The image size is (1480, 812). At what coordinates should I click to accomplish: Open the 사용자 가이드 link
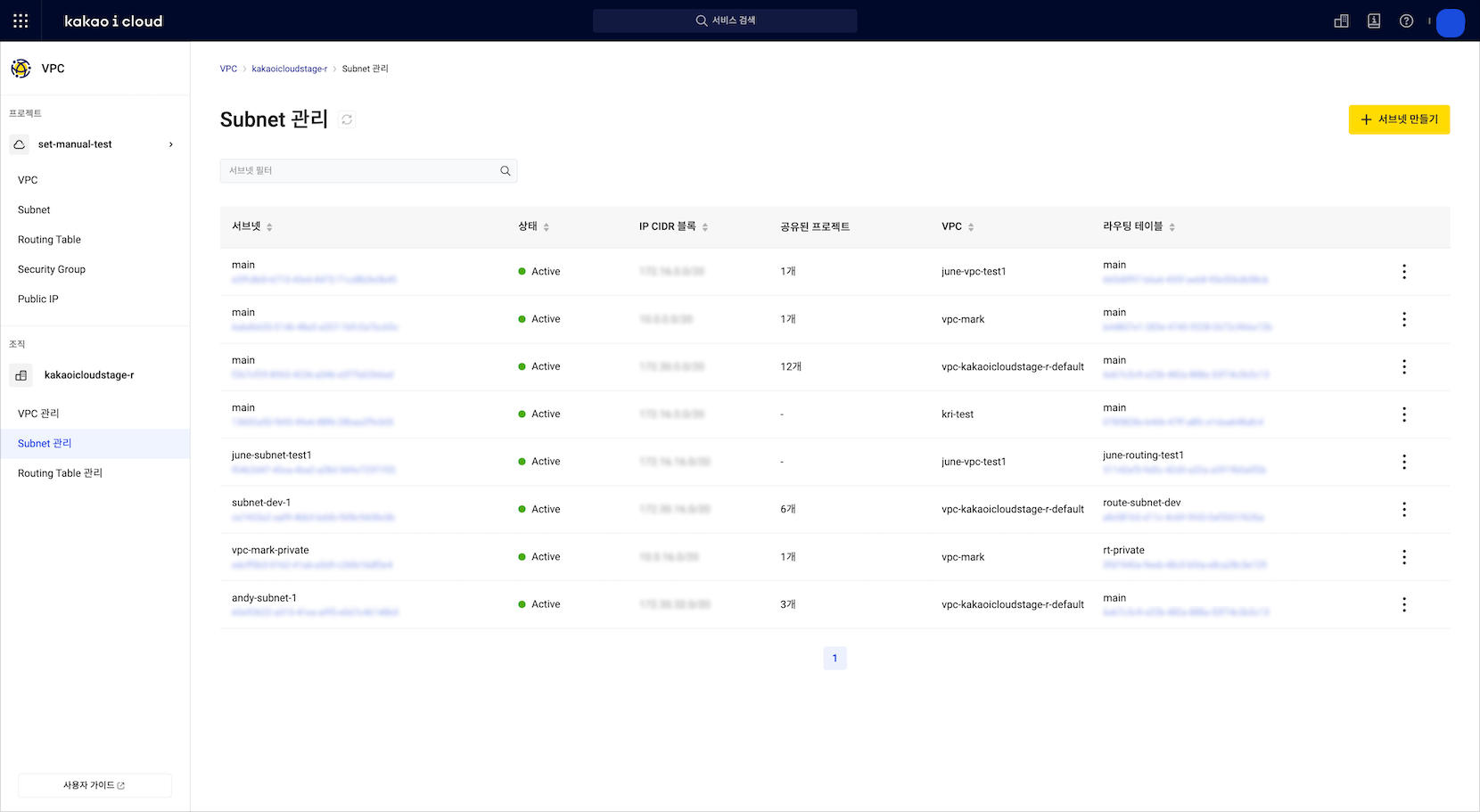(x=95, y=785)
